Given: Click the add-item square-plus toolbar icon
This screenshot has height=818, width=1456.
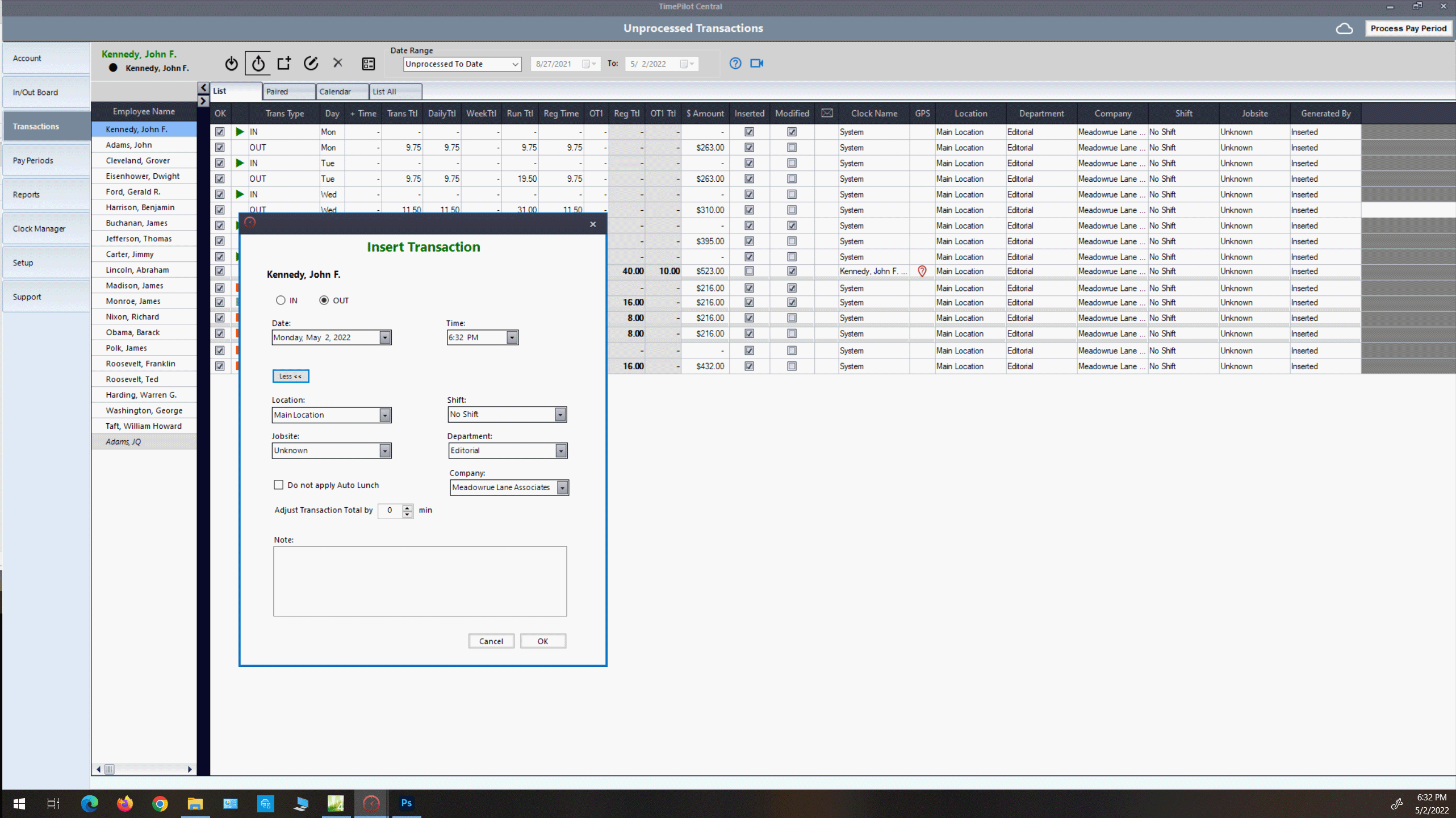Looking at the screenshot, I should pos(284,63).
